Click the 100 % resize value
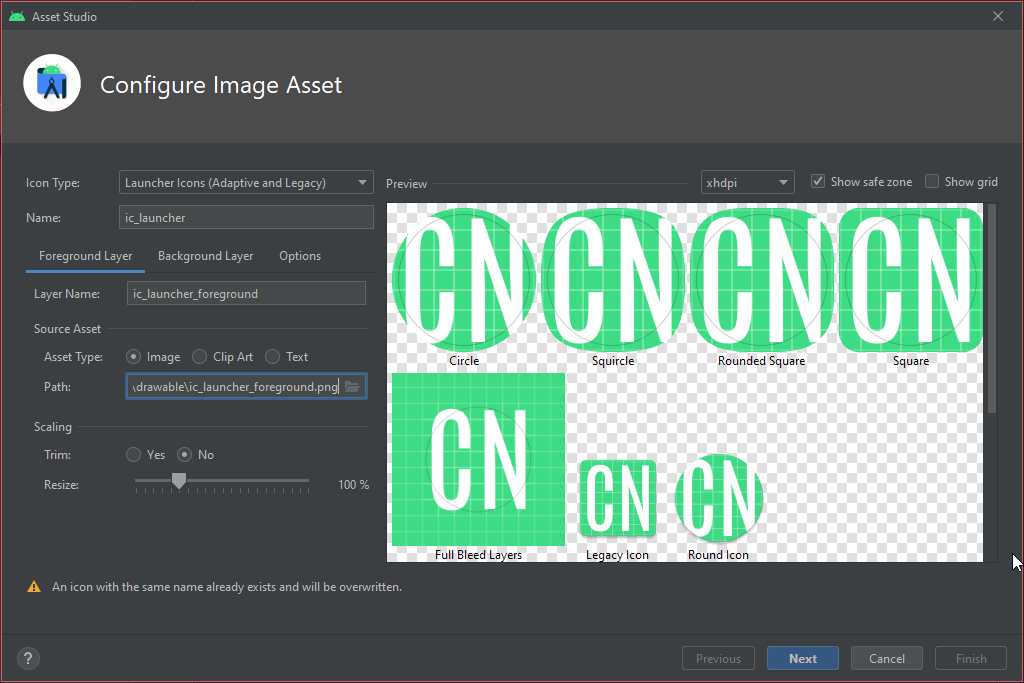This screenshot has width=1024, height=683. (353, 484)
